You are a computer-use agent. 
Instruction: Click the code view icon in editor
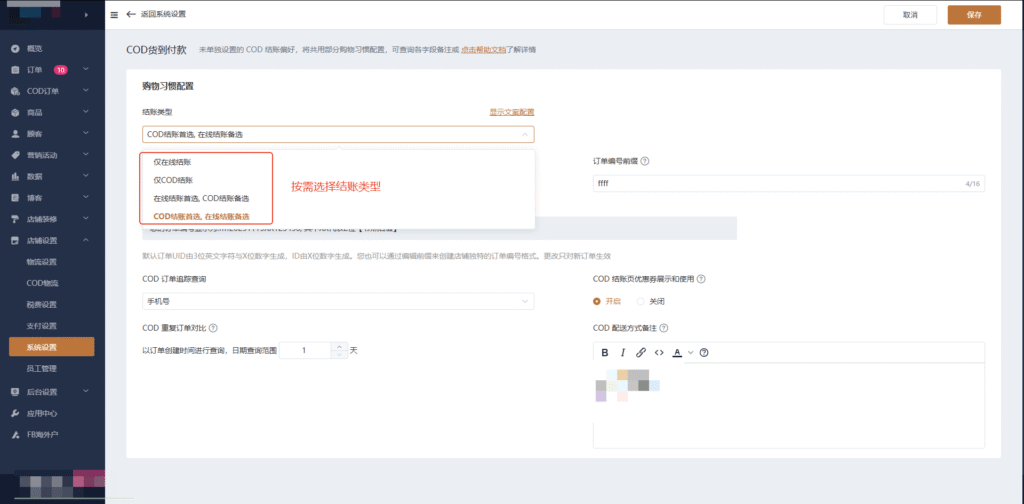pyautogui.click(x=658, y=352)
